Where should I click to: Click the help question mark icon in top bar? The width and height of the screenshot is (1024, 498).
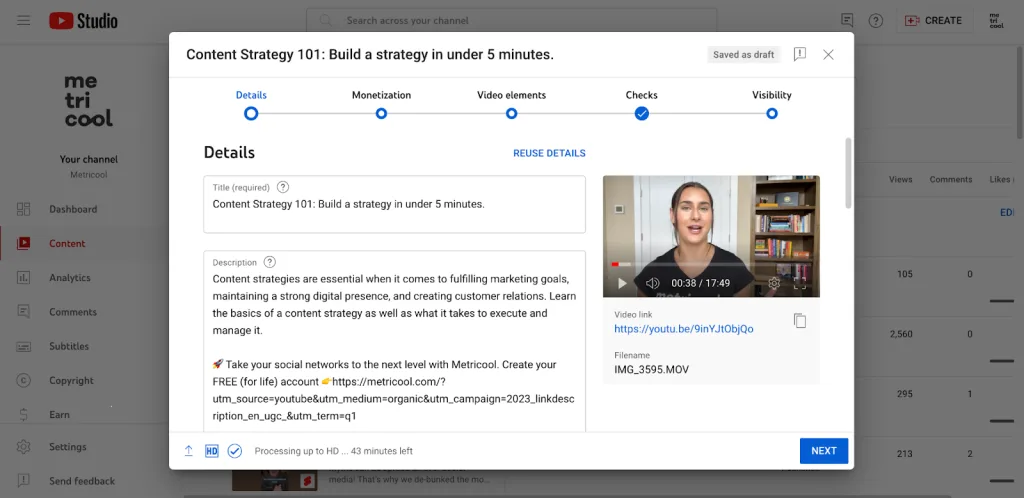pyautogui.click(x=876, y=20)
